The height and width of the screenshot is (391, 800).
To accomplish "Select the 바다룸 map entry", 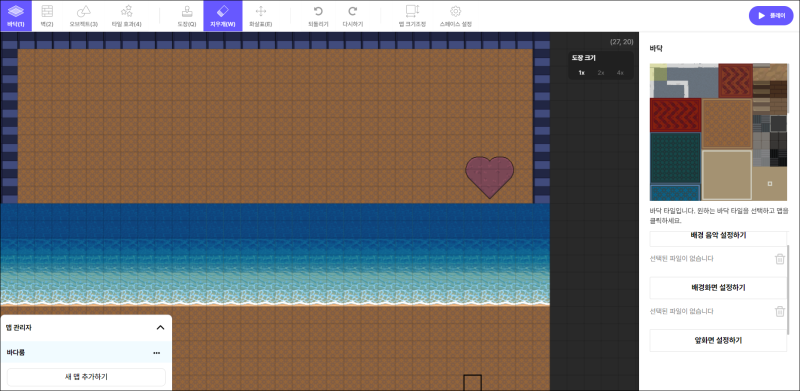I will (x=86, y=352).
